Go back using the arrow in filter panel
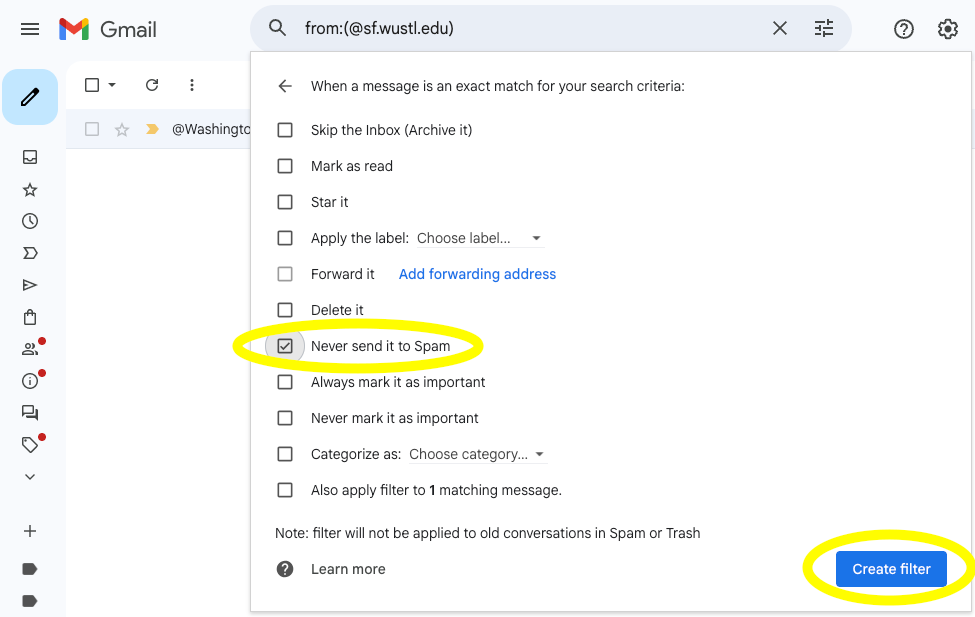 pyautogui.click(x=285, y=86)
